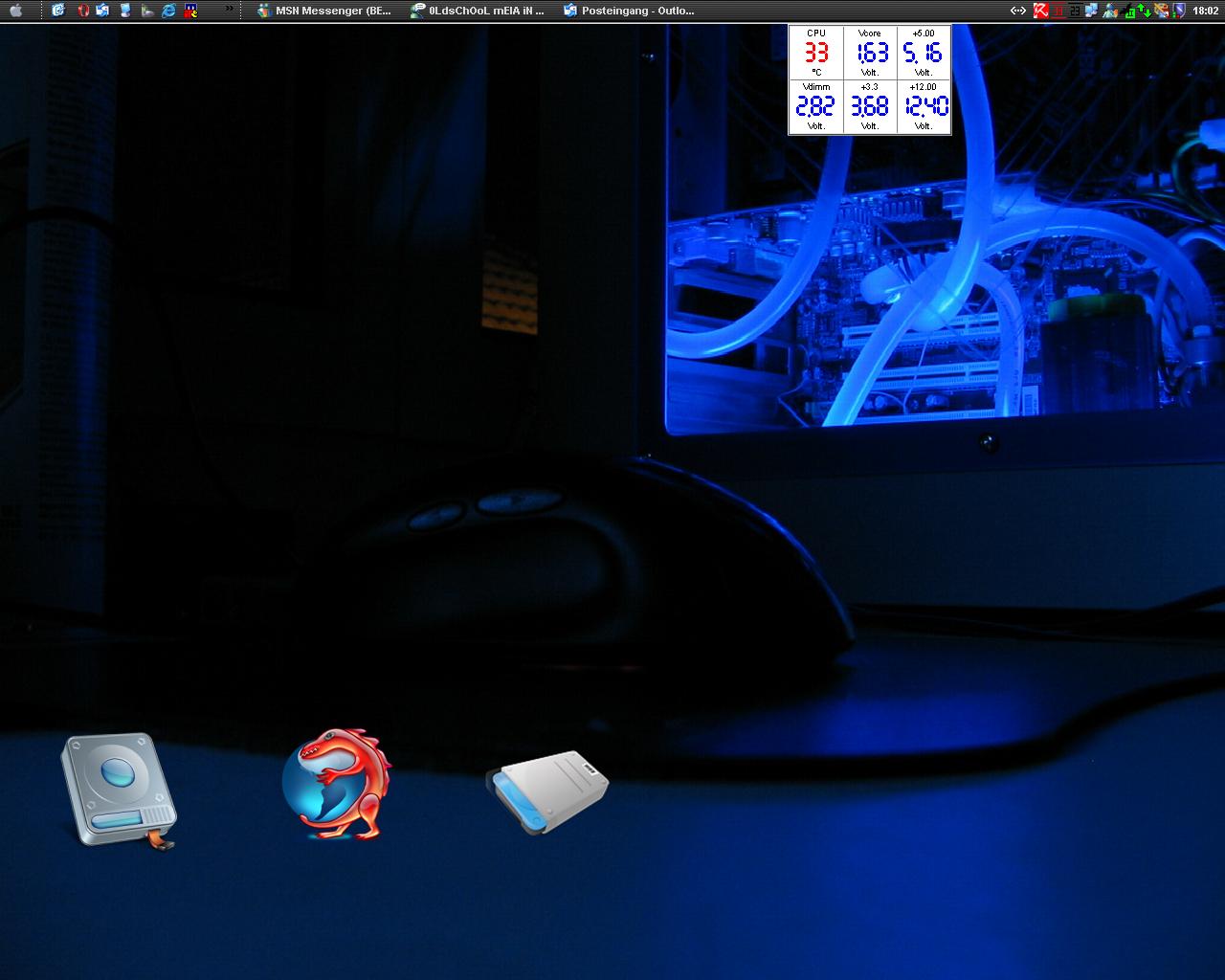Open the 0LdsChOoL chat window taskbar button

point(479,11)
